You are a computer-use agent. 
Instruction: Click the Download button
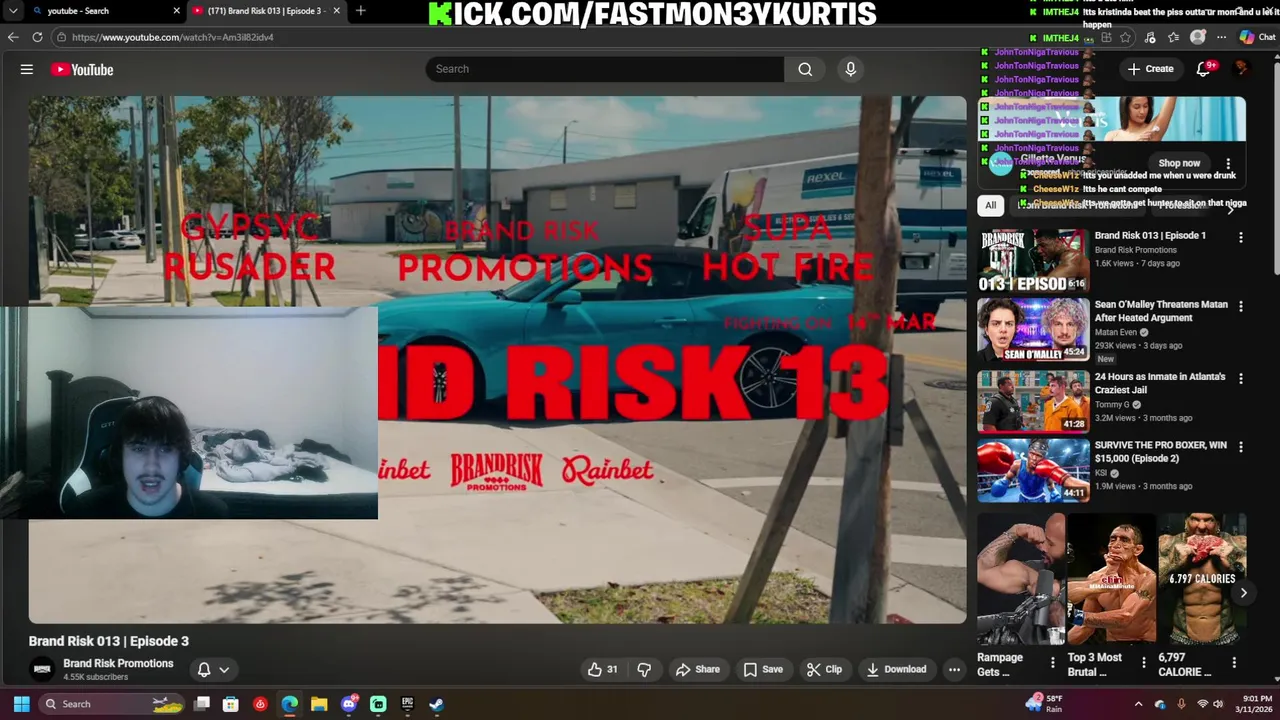click(x=896, y=669)
